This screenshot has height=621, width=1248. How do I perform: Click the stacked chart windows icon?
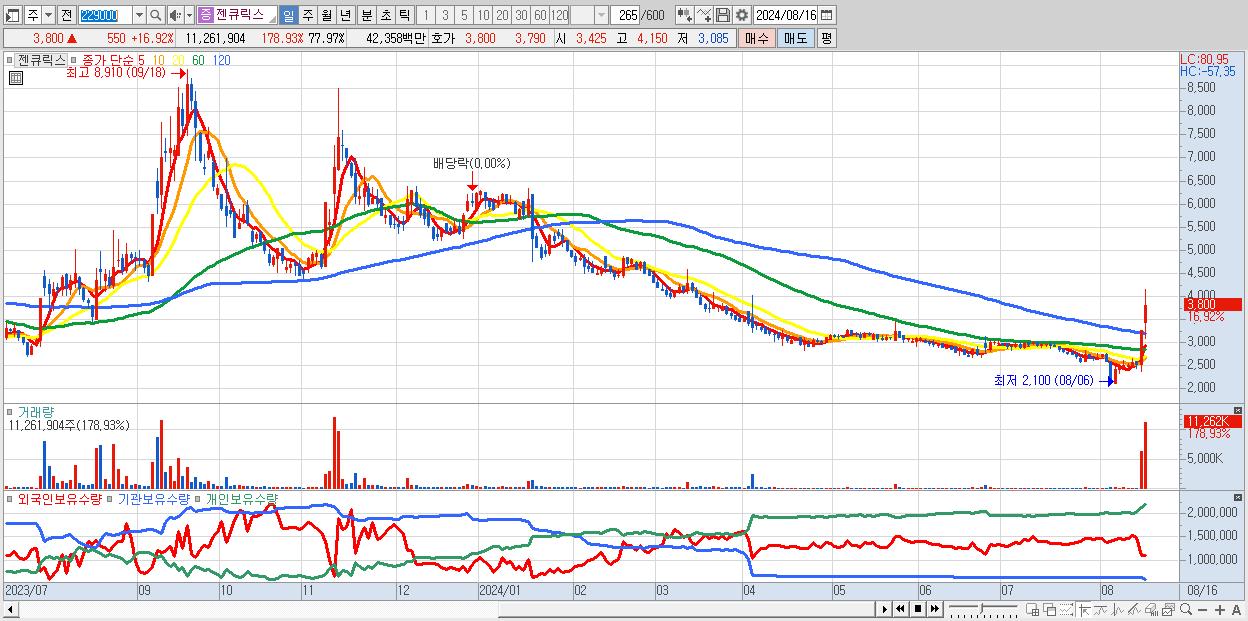[1168, 610]
